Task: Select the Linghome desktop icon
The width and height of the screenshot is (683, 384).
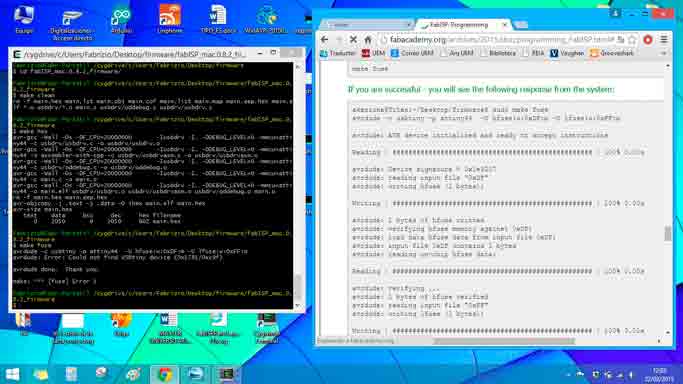Action: click(169, 19)
